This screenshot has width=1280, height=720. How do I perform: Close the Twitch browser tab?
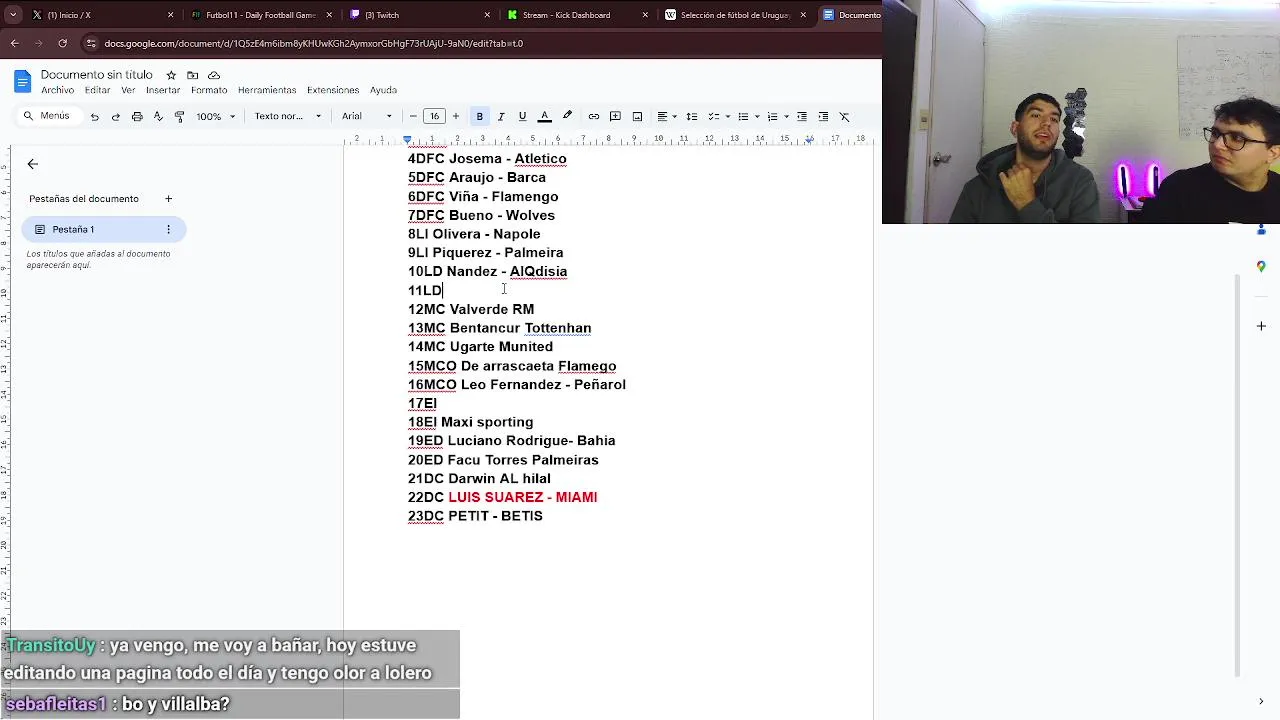(487, 15)
